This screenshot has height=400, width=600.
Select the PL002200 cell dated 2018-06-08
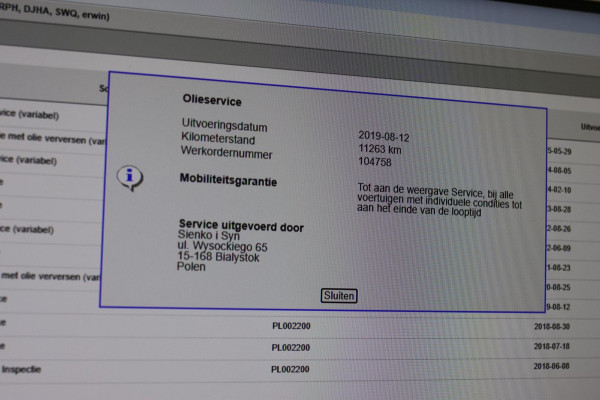click(x=290, y=369)
